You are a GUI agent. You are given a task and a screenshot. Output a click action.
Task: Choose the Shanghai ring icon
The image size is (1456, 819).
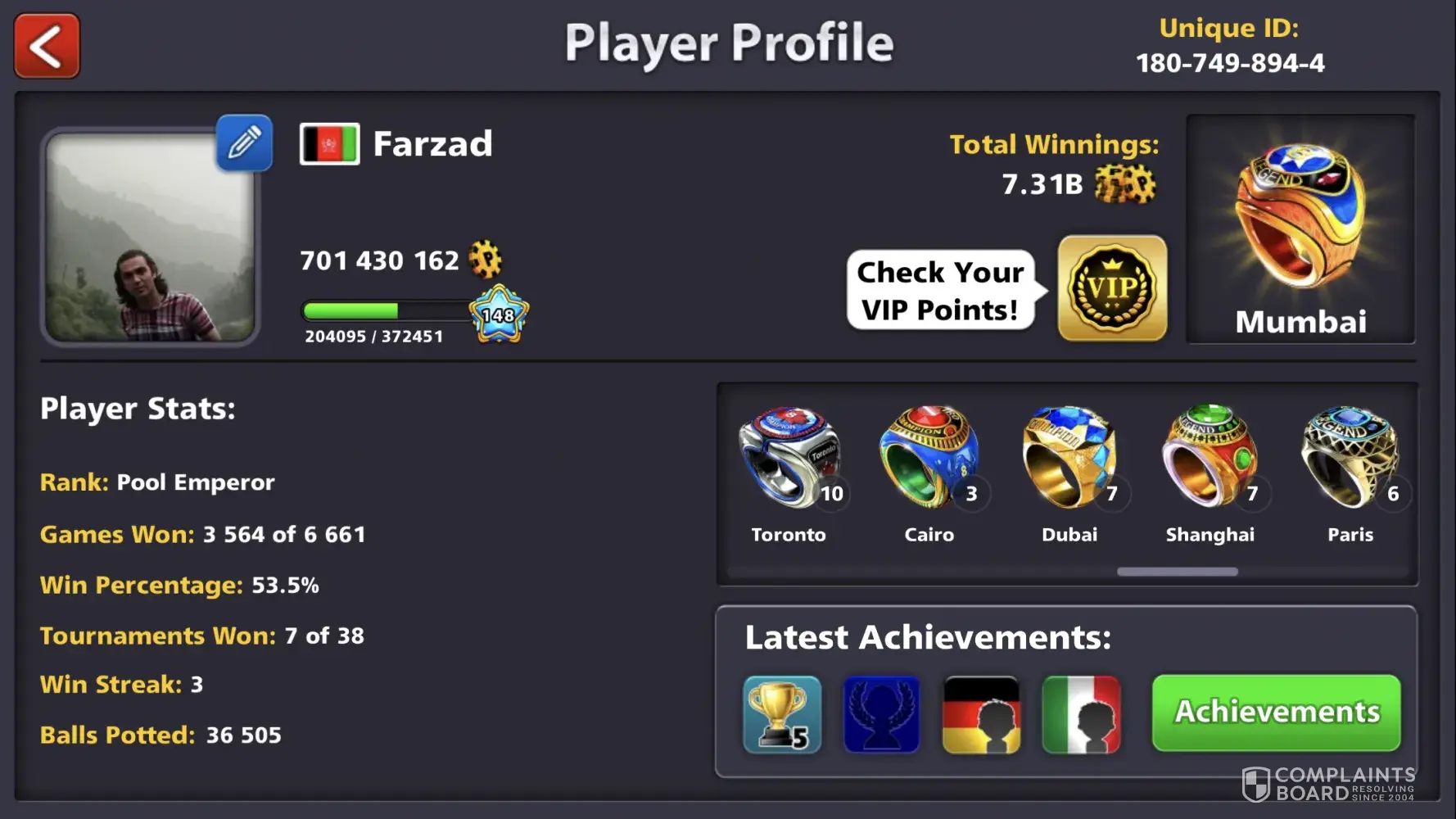tap(1210, 457)
